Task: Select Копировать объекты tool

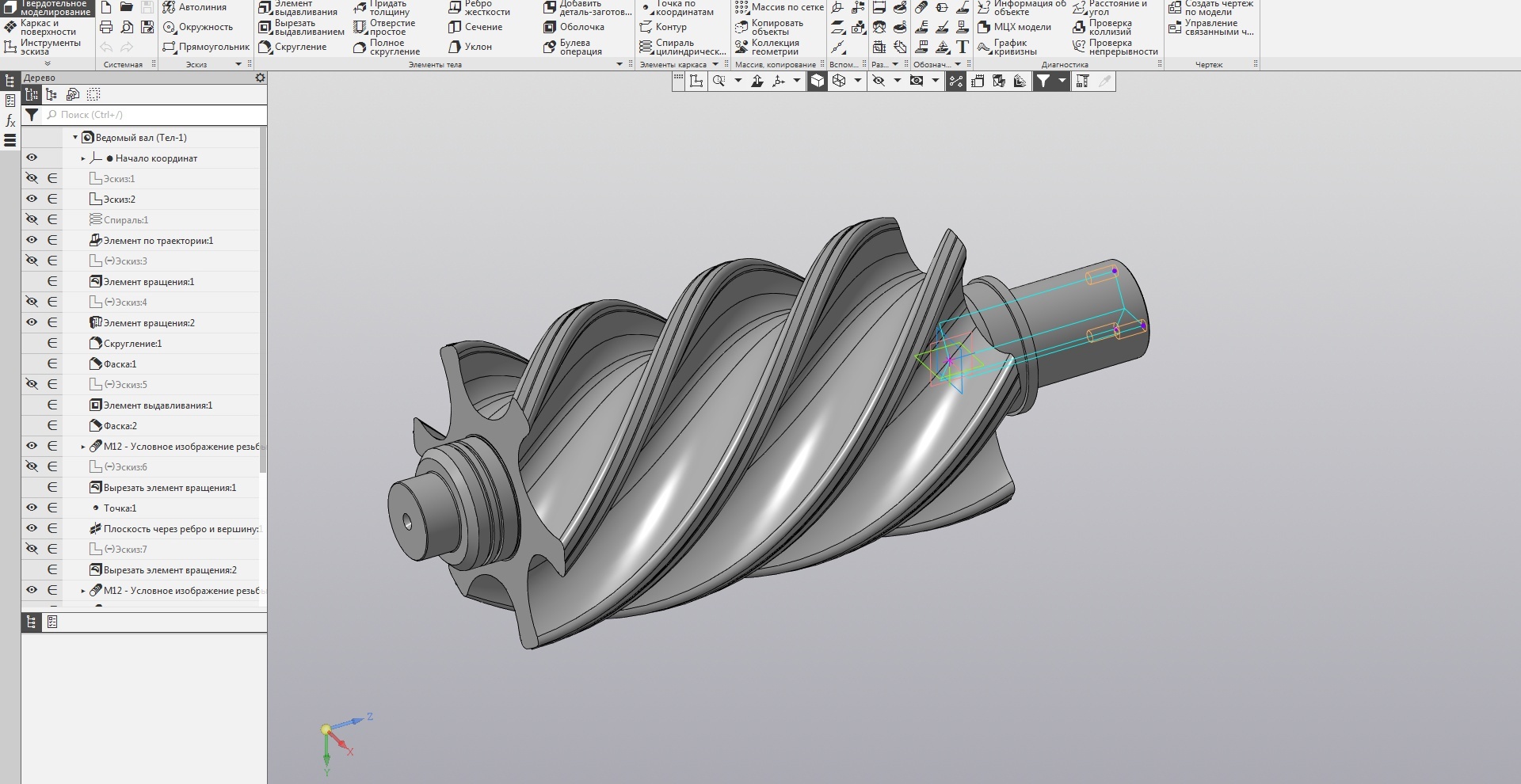Action: click(769, 27)
